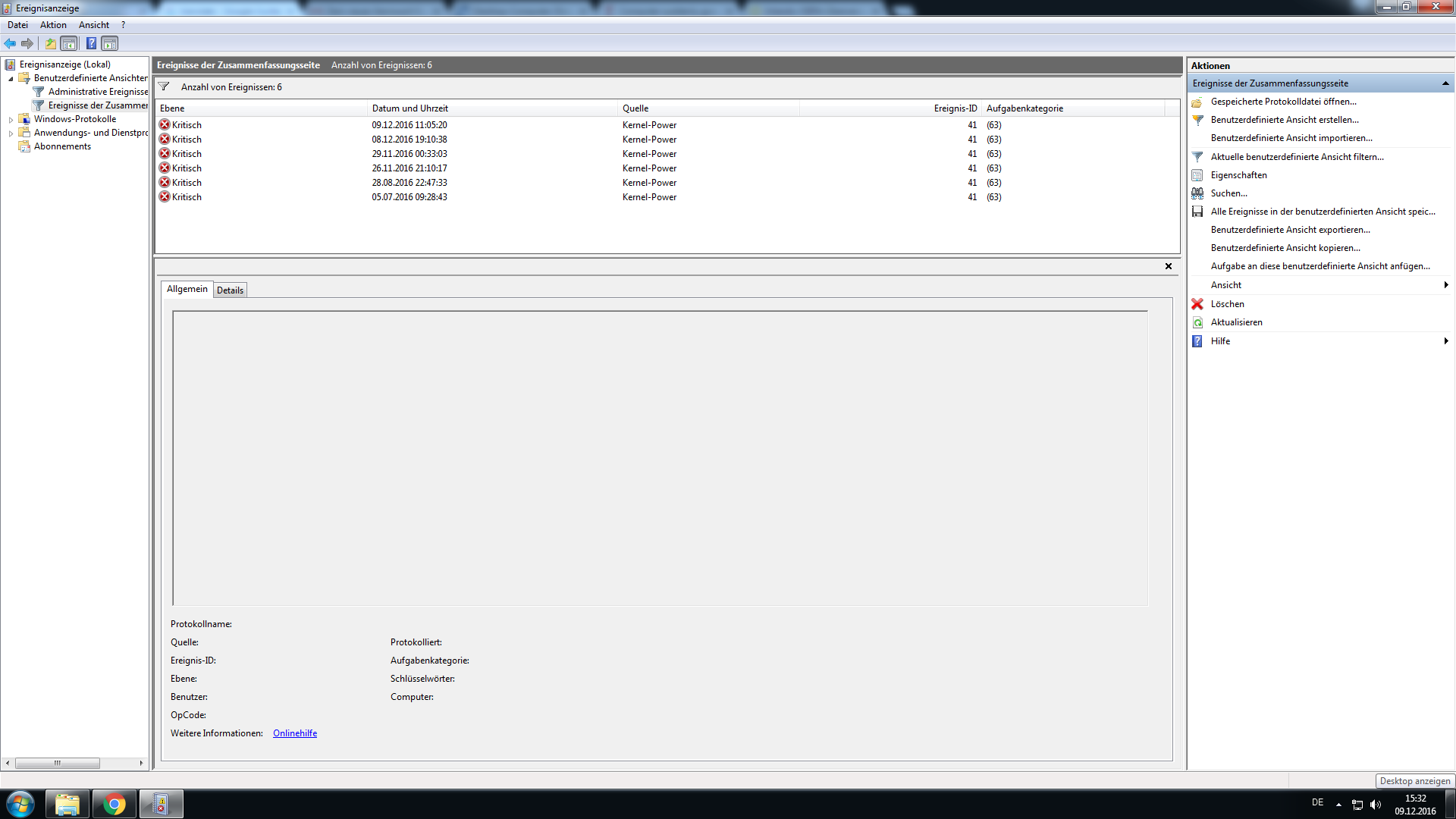Click the up-one-level folder toolbar icon
1456x819 pixels.
[50, 43]
